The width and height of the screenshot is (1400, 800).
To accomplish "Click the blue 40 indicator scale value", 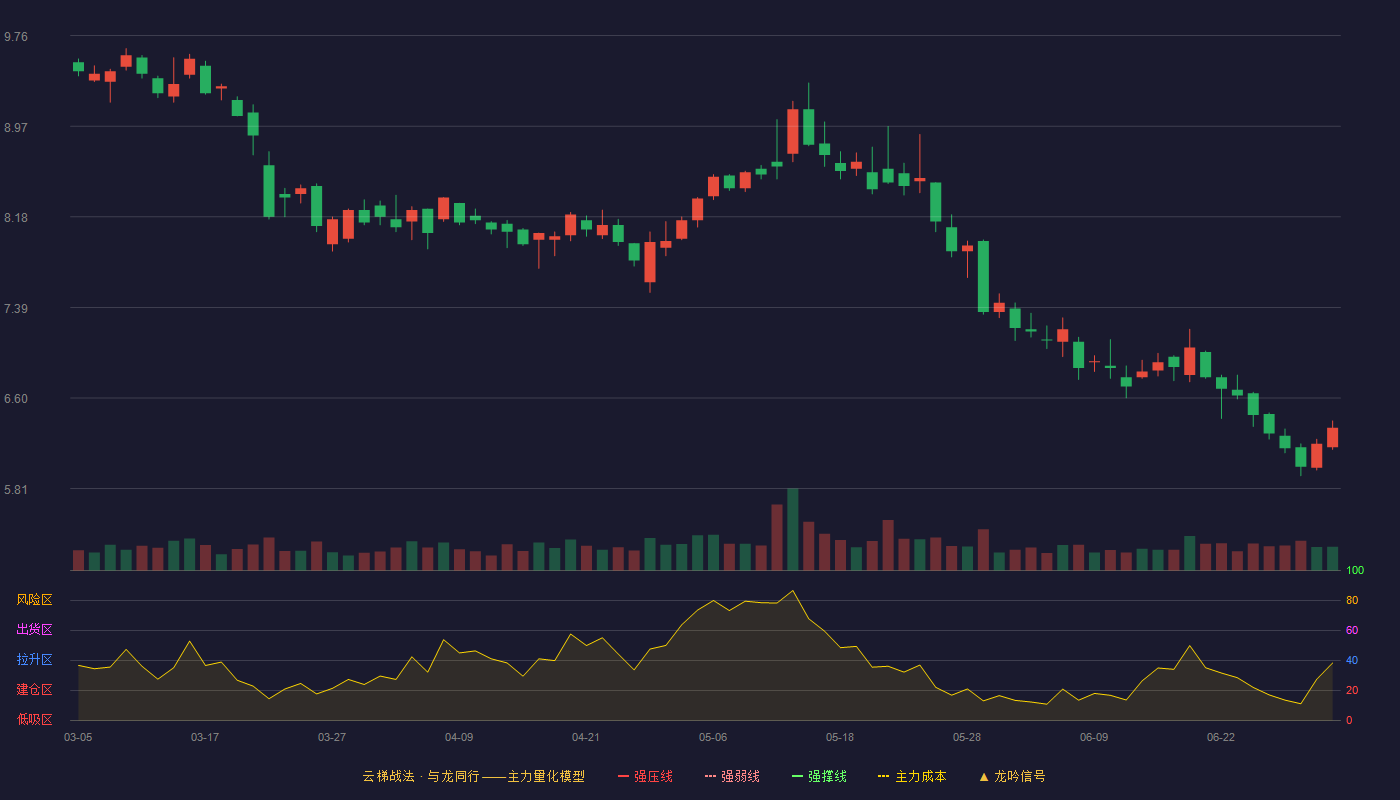I will [x=1352, y=660].
